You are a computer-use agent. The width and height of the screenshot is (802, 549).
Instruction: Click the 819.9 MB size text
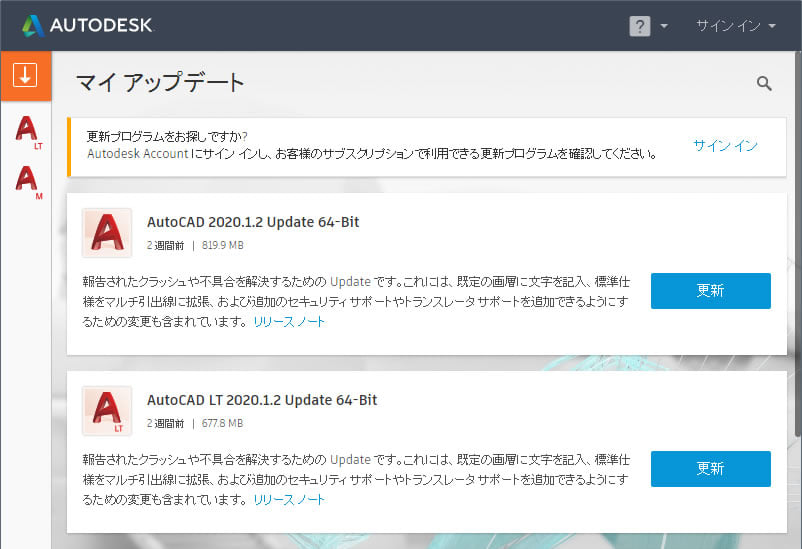tap(222, 245)
